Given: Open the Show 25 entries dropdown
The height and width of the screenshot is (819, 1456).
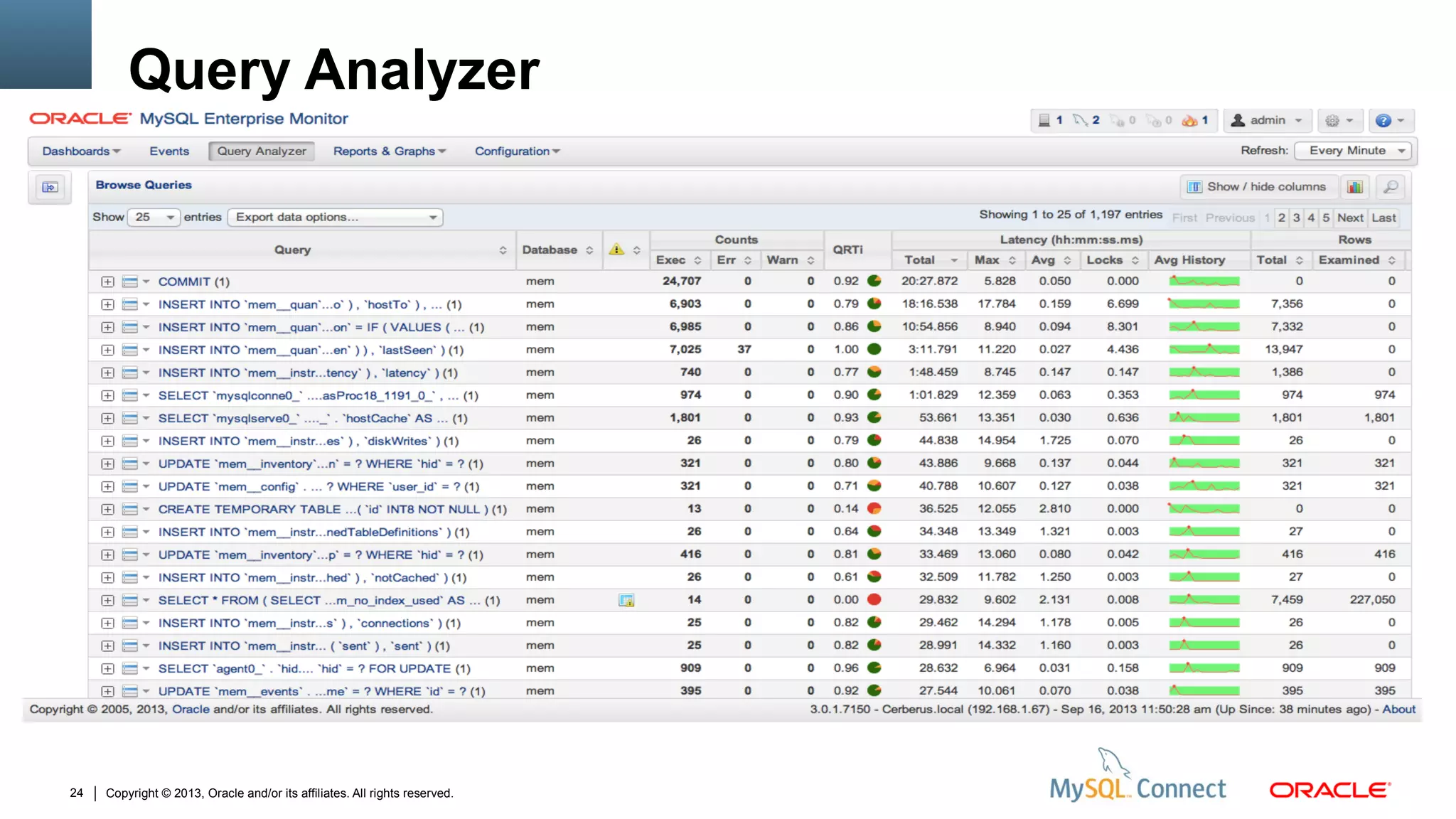Looking at the screenshot, I should point(154,218).
